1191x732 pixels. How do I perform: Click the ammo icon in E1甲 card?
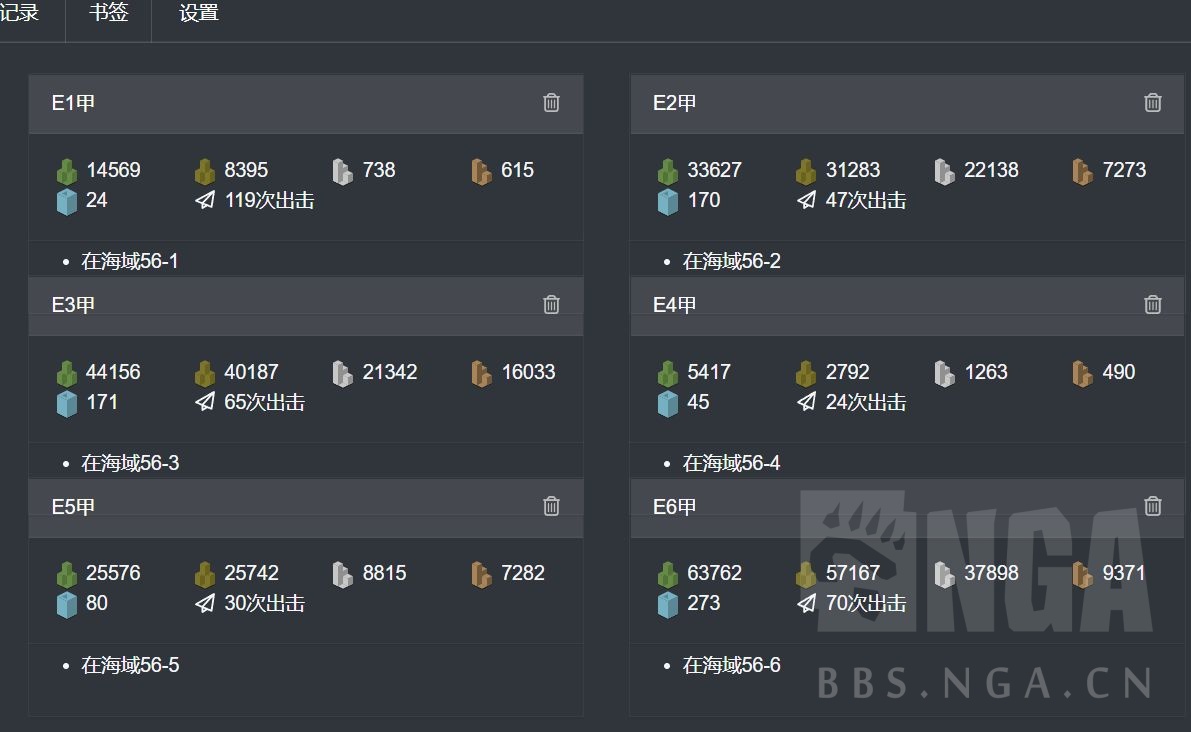pyautogui.click(x=205, y=171)
